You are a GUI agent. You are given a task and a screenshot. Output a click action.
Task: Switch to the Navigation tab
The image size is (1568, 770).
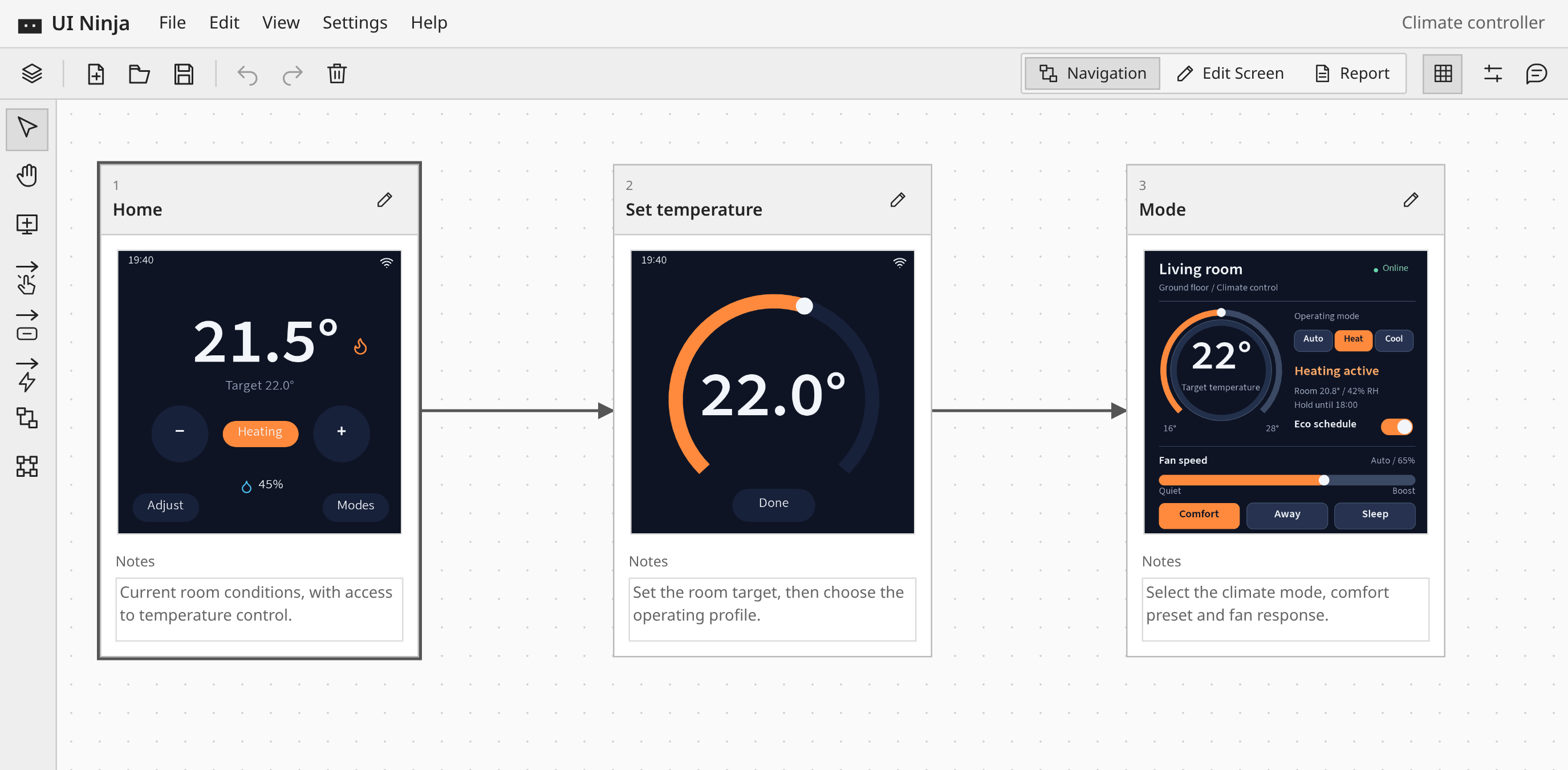[1092, 74]
